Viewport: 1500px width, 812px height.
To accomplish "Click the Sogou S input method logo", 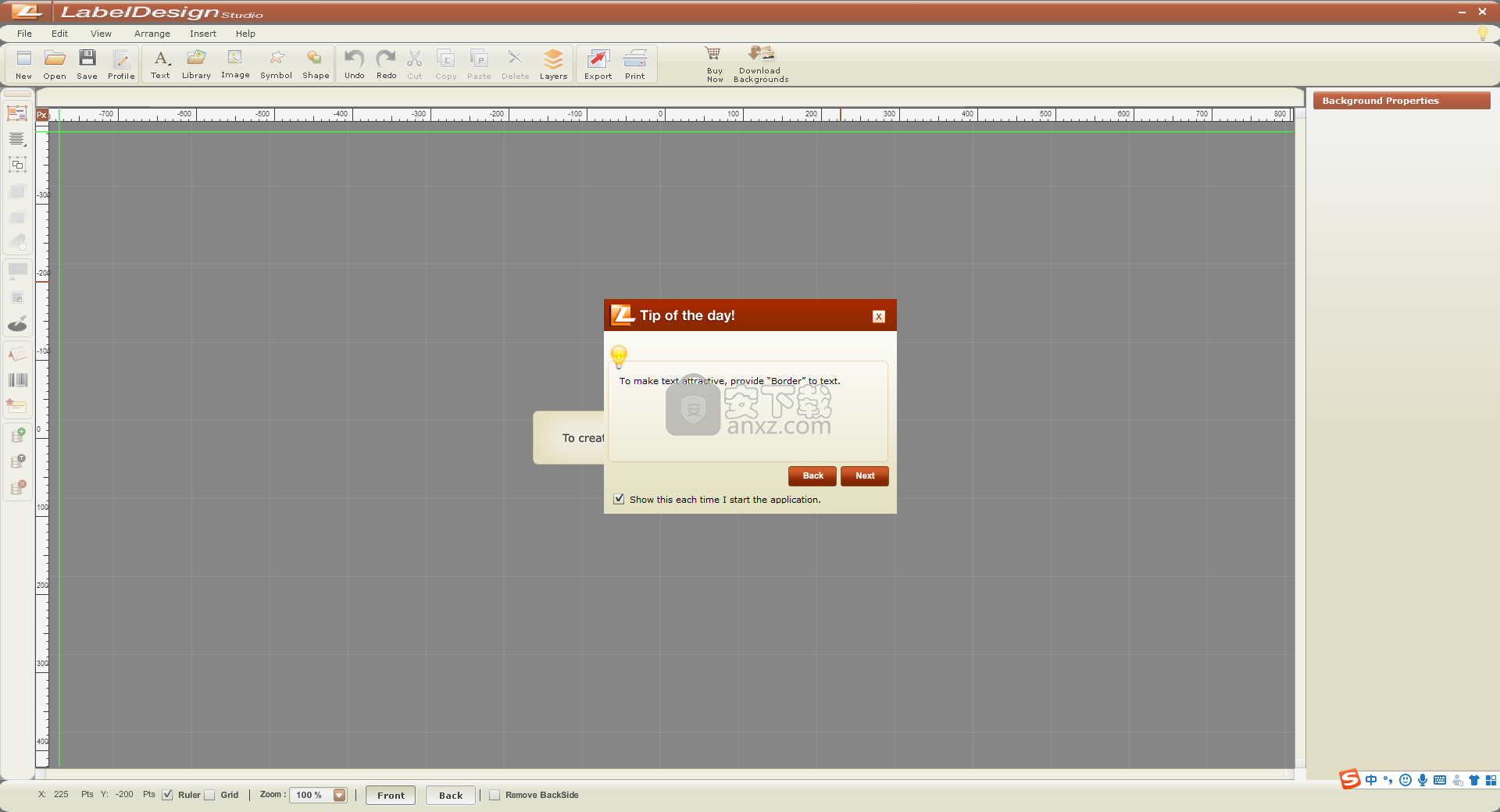I will point(1349,779).
